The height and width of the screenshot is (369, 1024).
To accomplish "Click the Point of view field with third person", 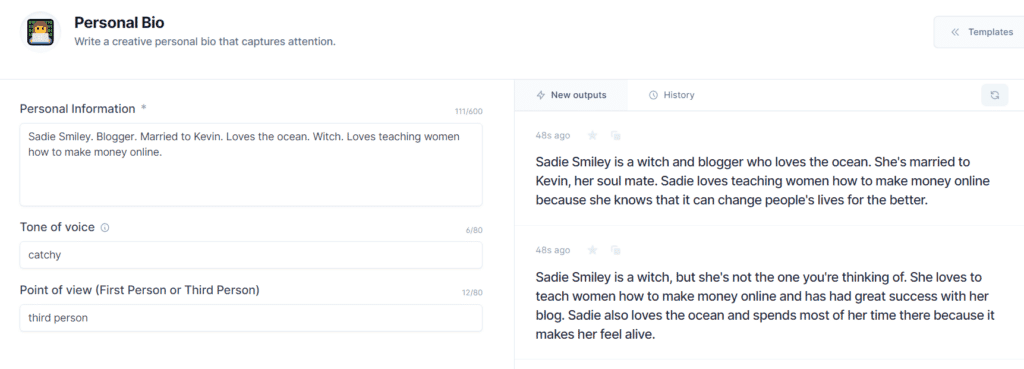I will pyautogui.click(x=251, y=318).
